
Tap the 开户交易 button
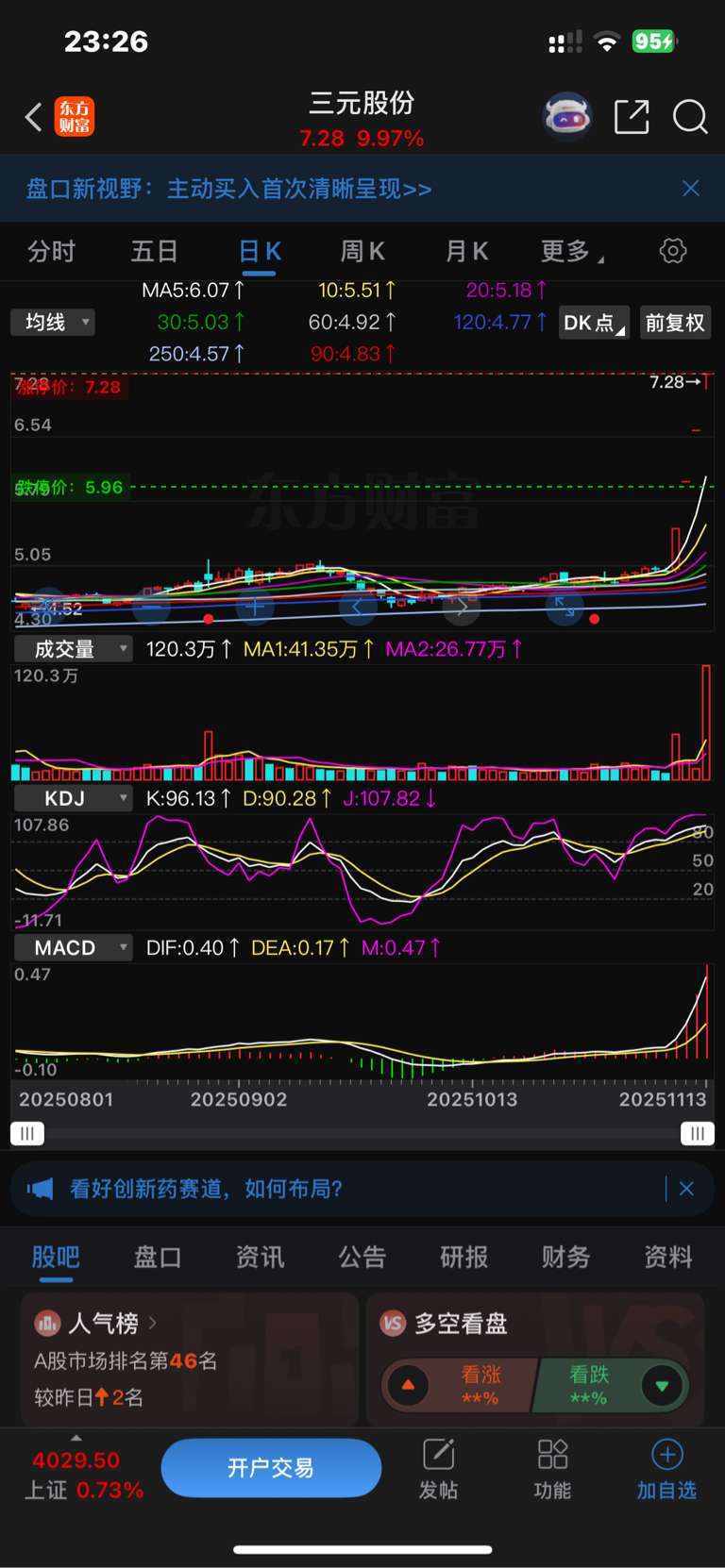(x=271, y=1468)
